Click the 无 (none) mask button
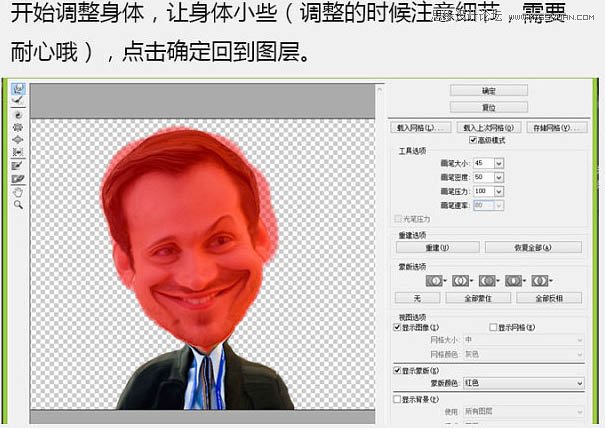The height and width of the screenshot is (428, 605). click(417, 298)
